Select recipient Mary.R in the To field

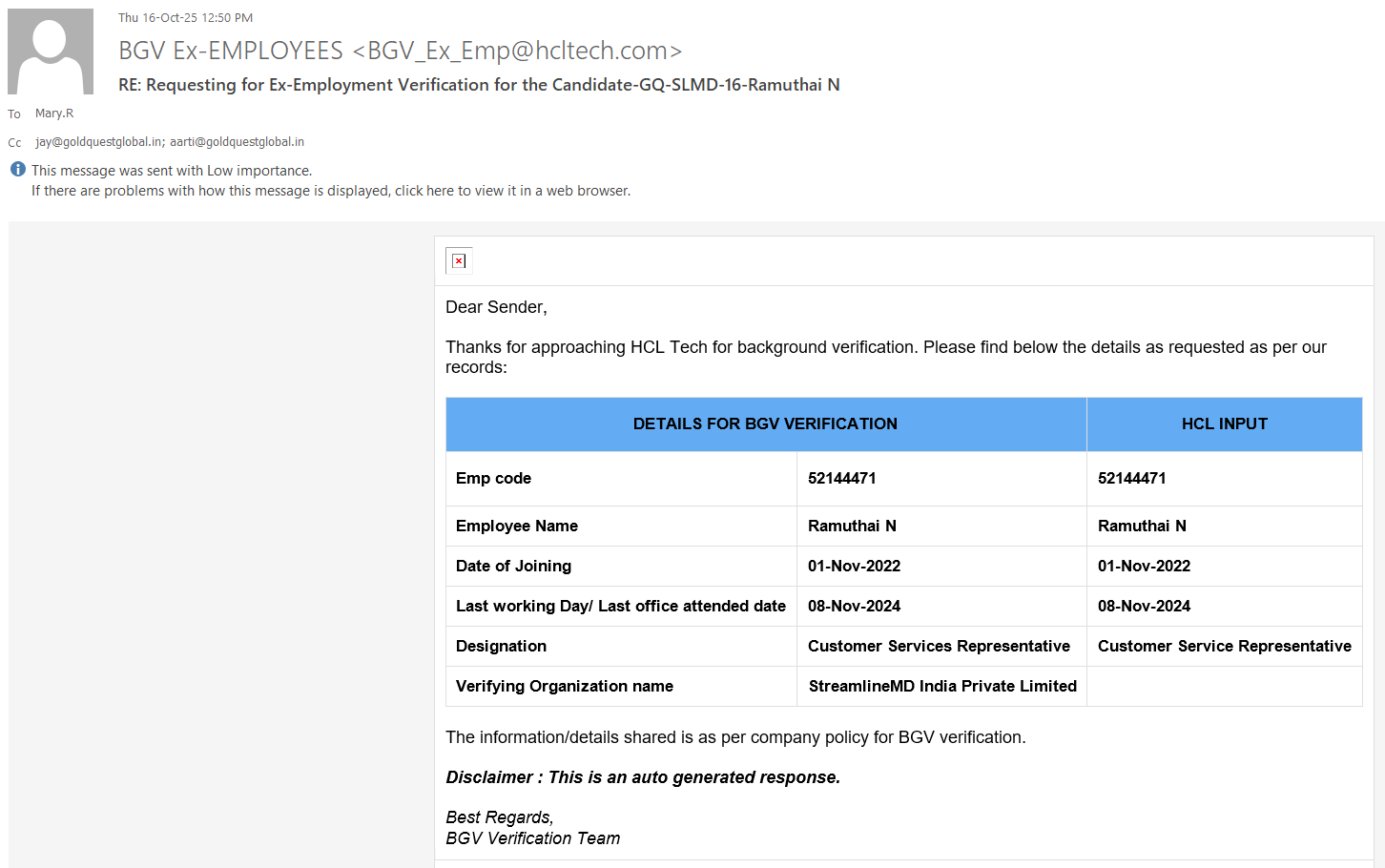[x=54, y=114]
